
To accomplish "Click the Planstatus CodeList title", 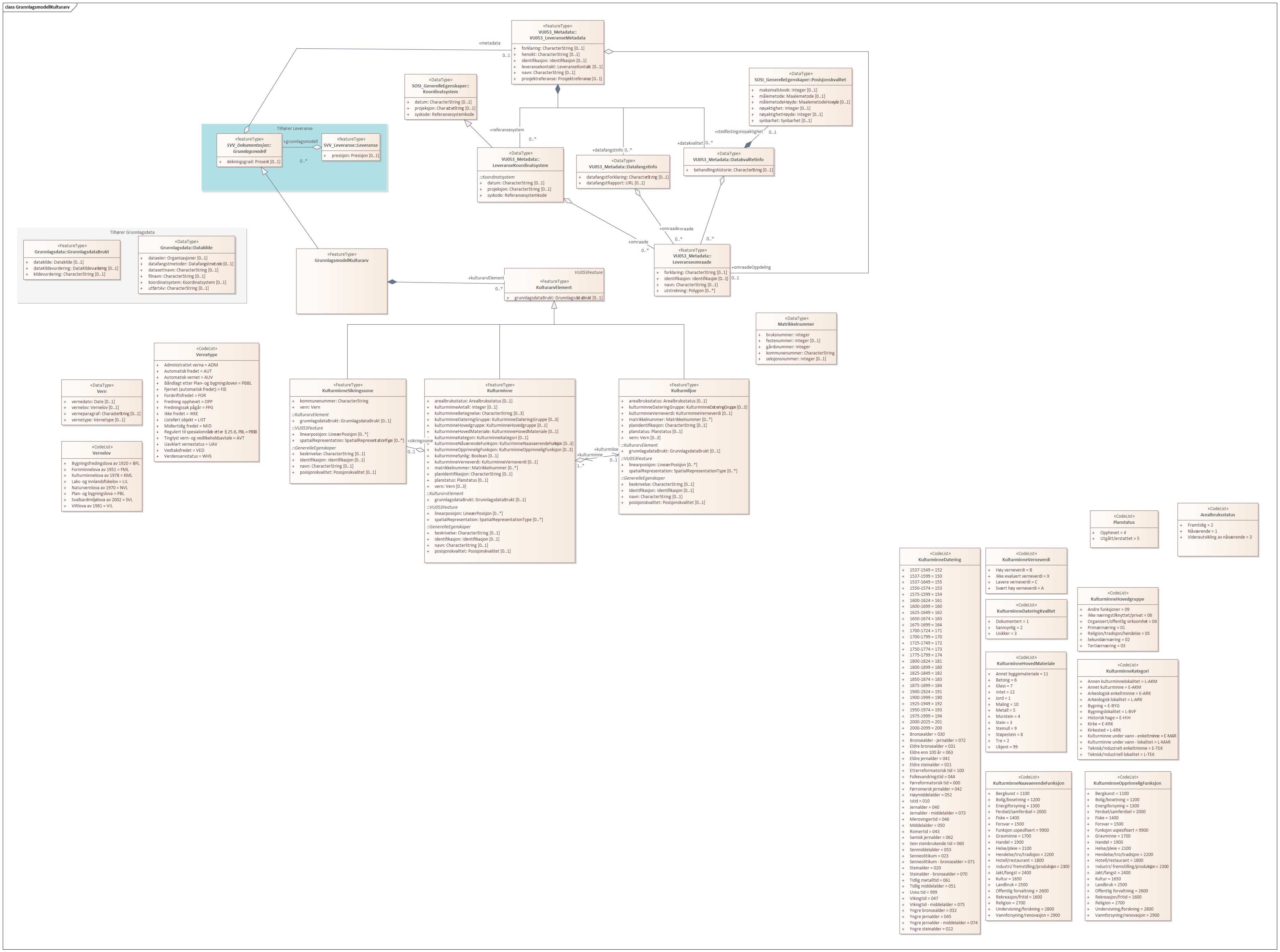I will (1124, 523).
